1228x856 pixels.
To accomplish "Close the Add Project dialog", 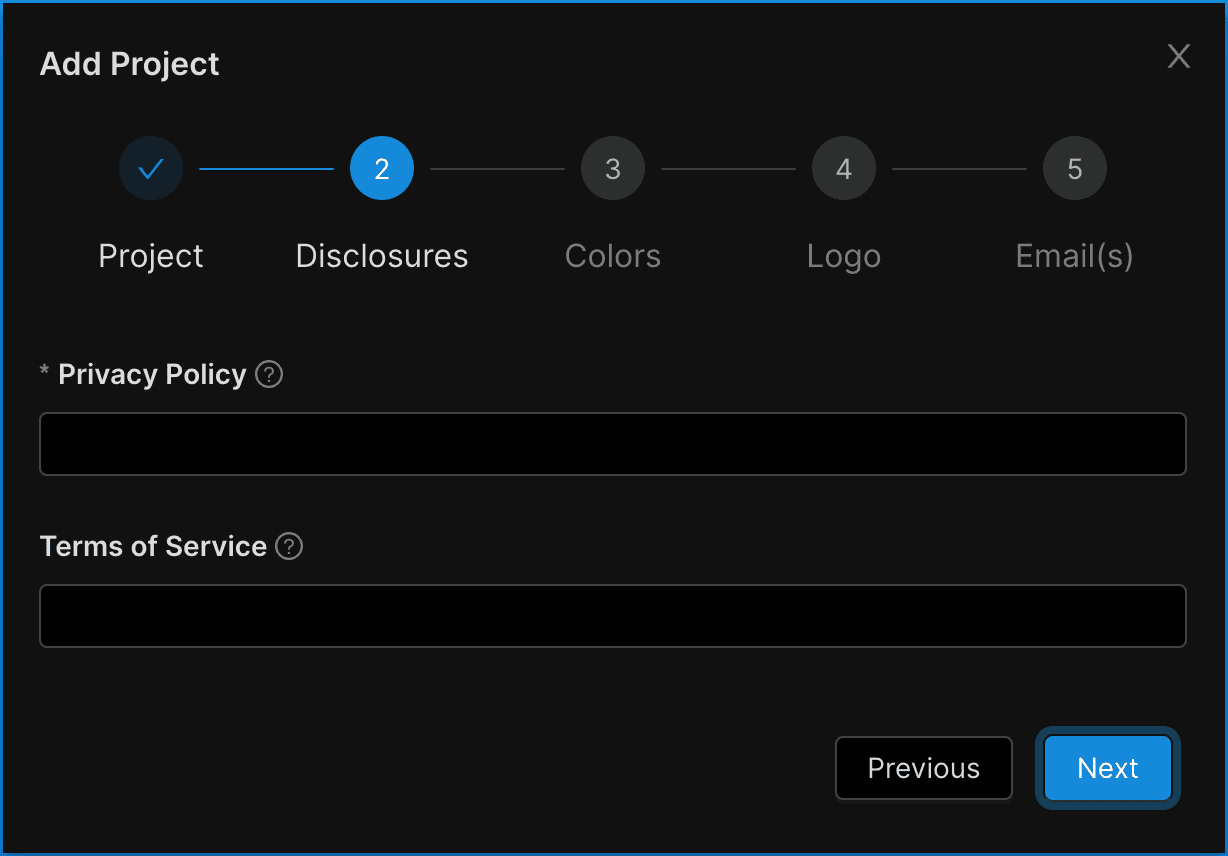I will 1179,57.
